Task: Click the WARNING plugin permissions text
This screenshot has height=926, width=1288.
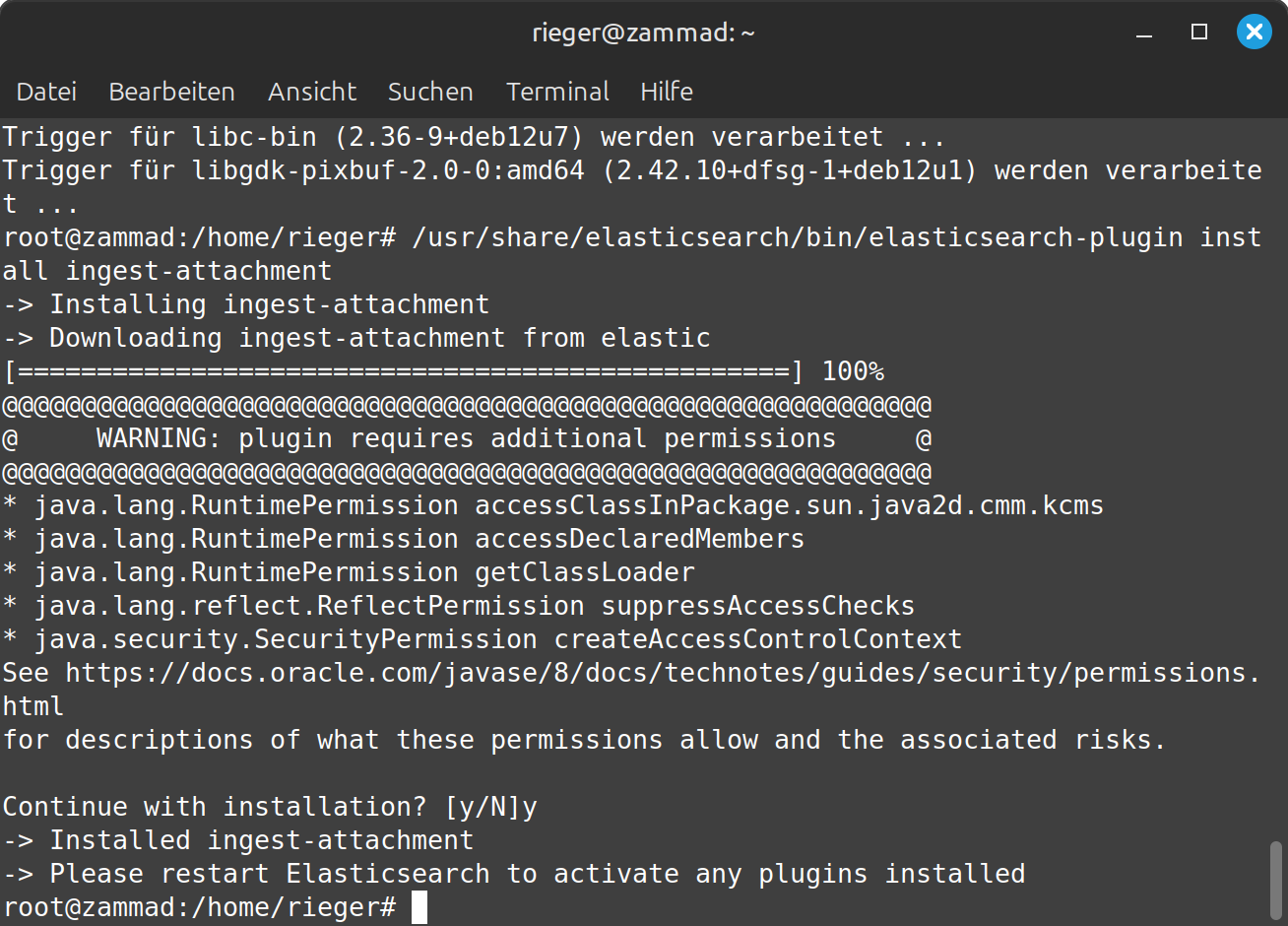Action: [x=466, y=438]
